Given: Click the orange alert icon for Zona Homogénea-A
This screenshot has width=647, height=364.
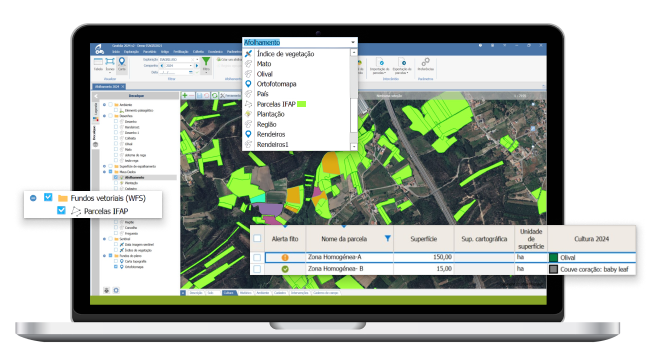Looking at the screenshot, I should [x=285, y=258].
